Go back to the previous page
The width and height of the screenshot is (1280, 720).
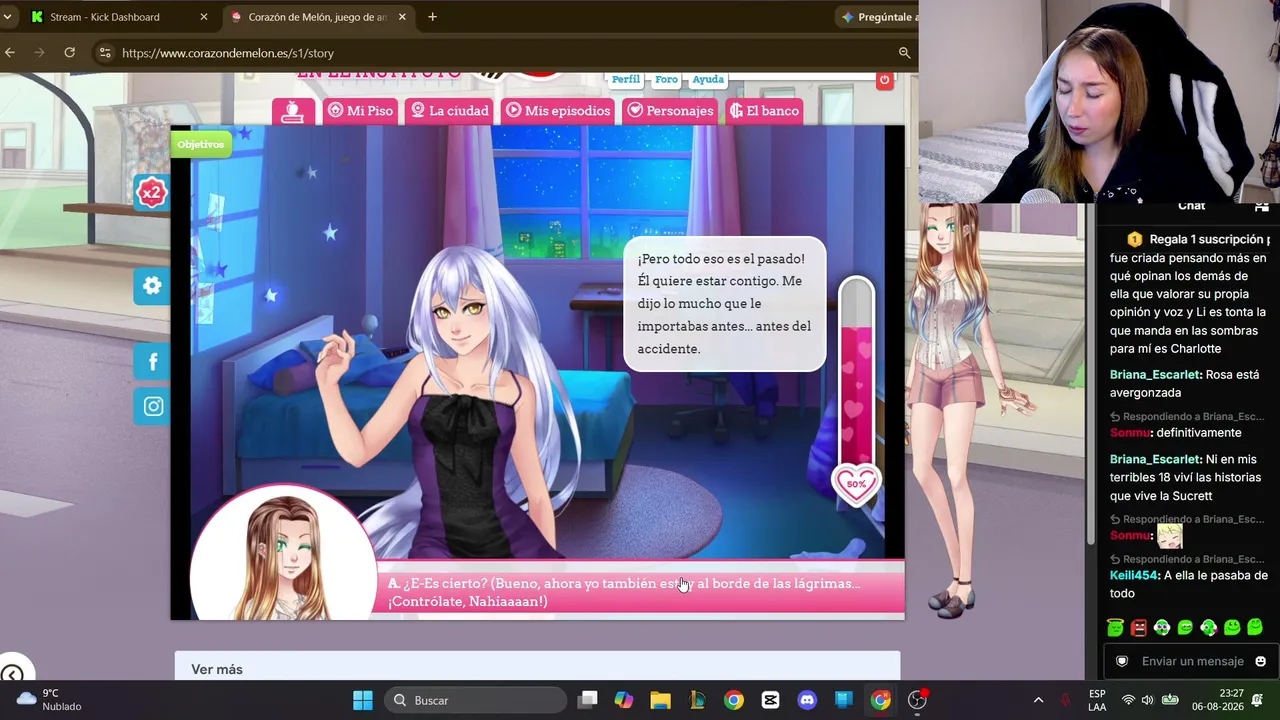pos(10,53)
